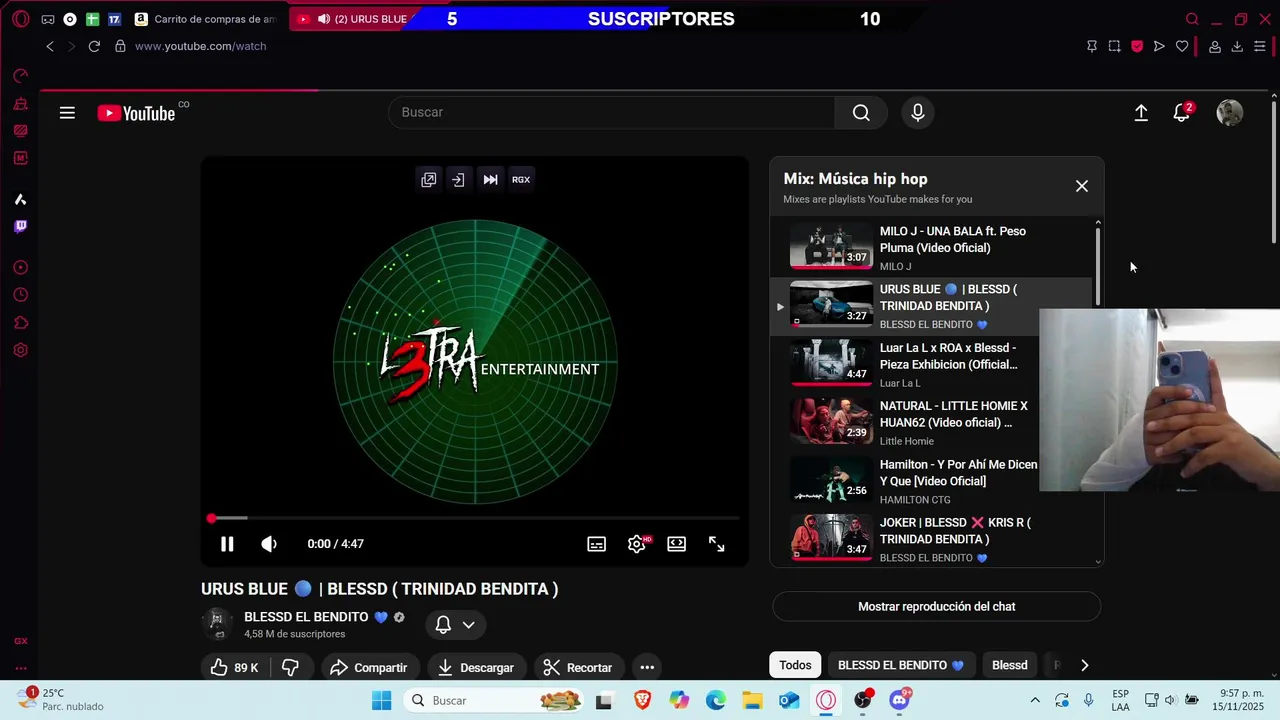
Task: Bookmark this page with the heart icon
Action: [x=1182, y=46]
